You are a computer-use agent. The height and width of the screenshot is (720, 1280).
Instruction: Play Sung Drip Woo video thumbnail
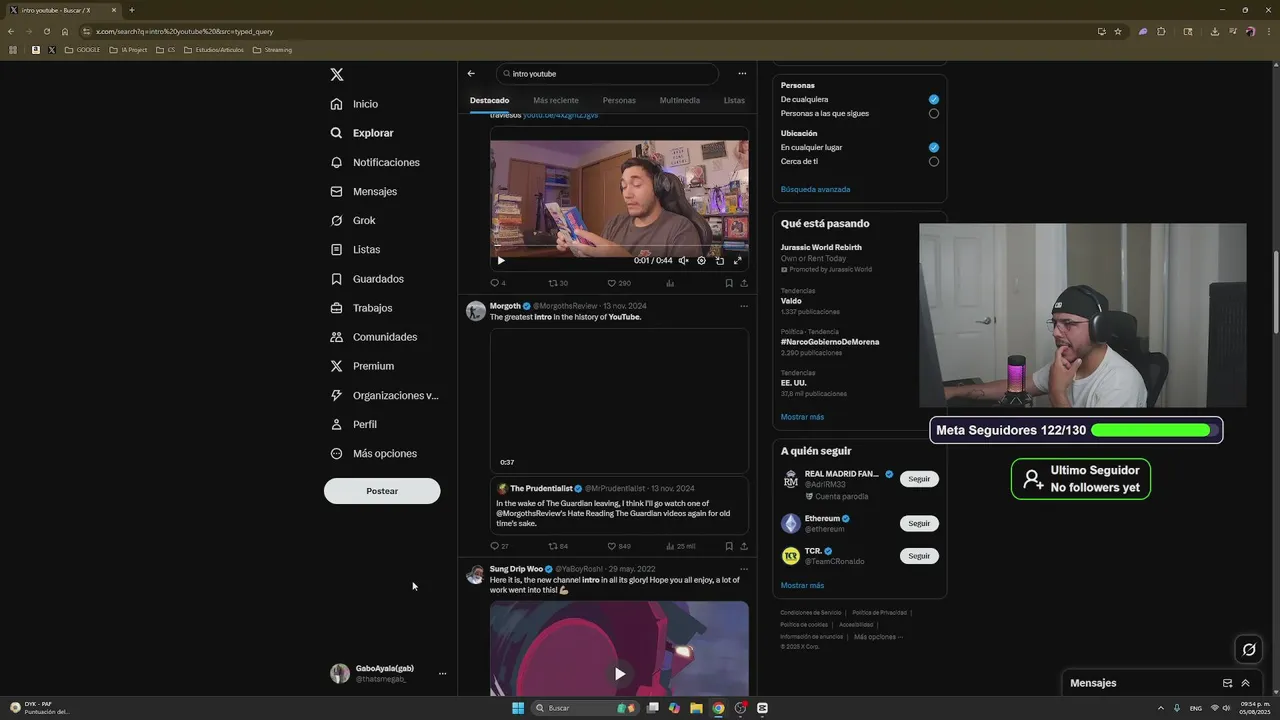point(619,674)
